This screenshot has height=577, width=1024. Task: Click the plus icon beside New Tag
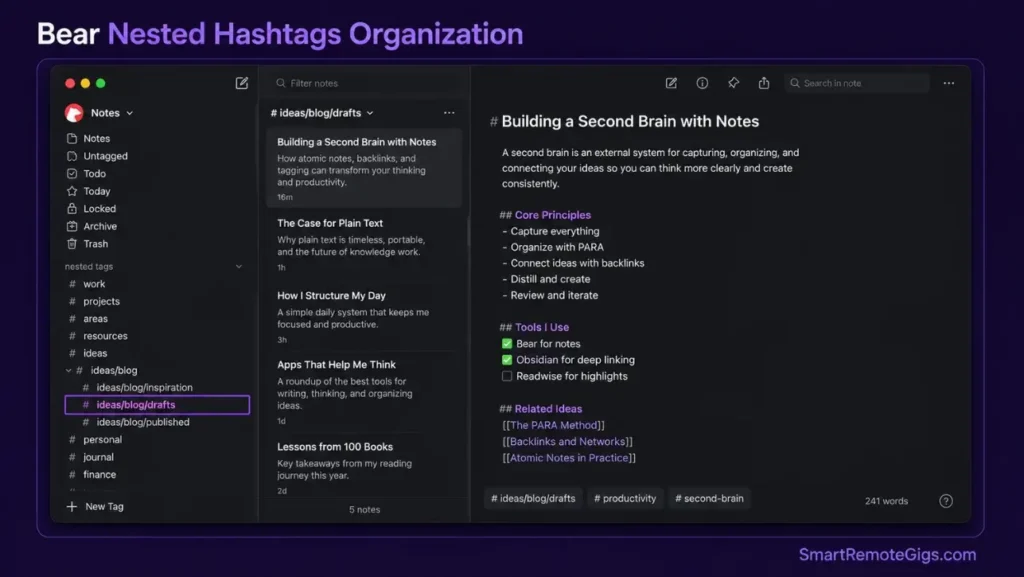point(72,507)
